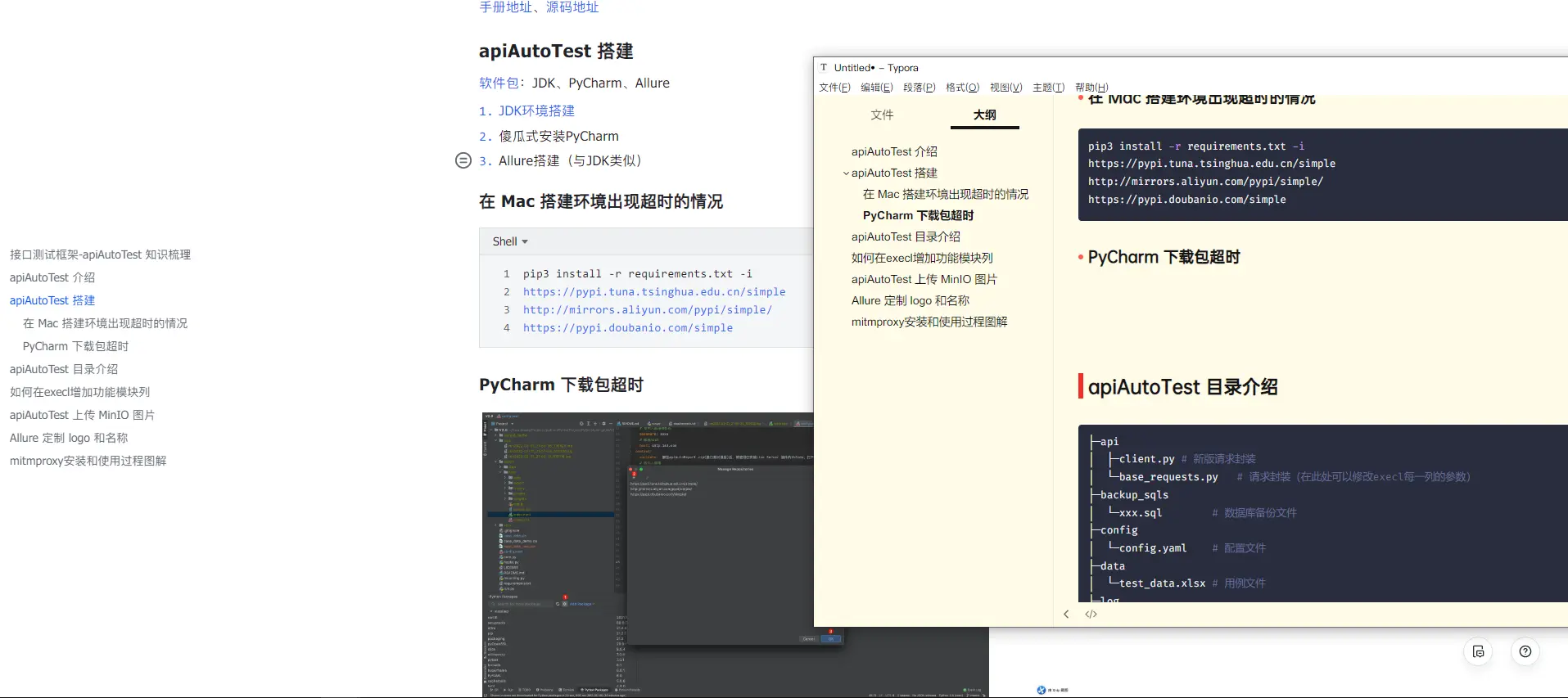Click 傻瓜式安装PyCharm list item on web page

(x=558, y=136)
